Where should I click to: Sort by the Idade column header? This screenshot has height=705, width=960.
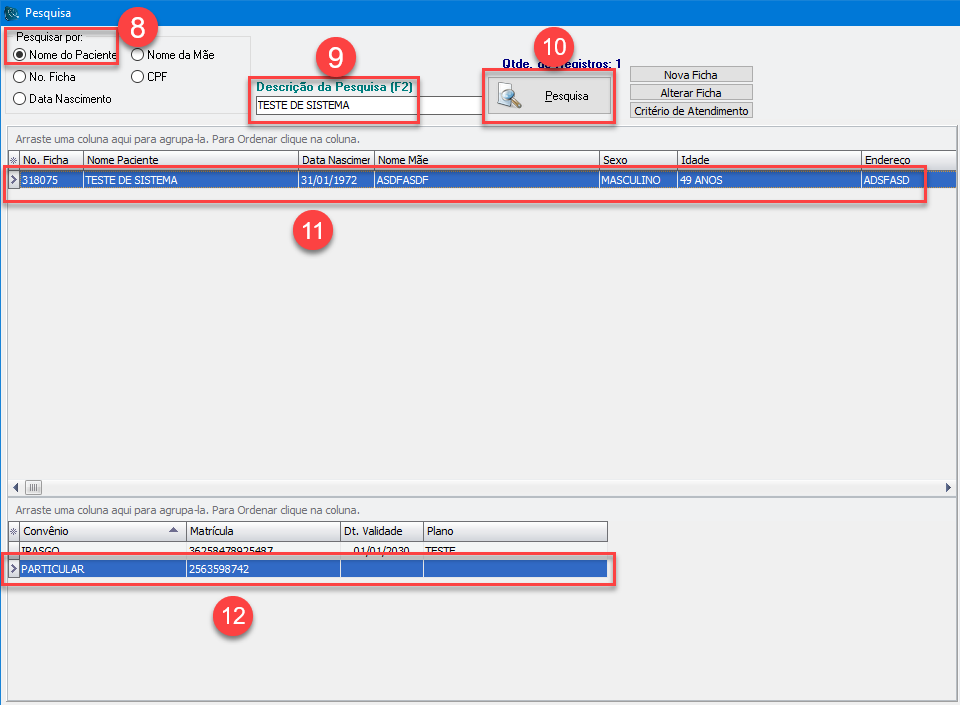click(768, 160)
